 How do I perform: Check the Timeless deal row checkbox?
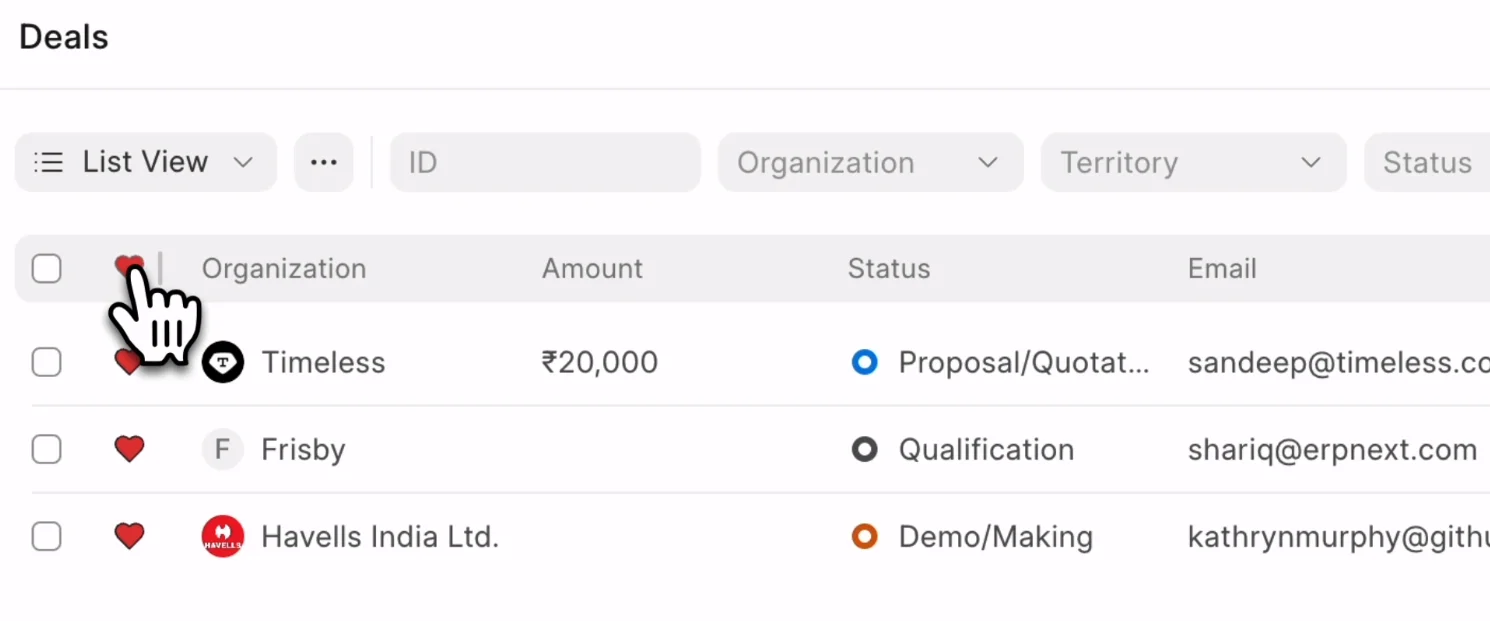[47, 362]
